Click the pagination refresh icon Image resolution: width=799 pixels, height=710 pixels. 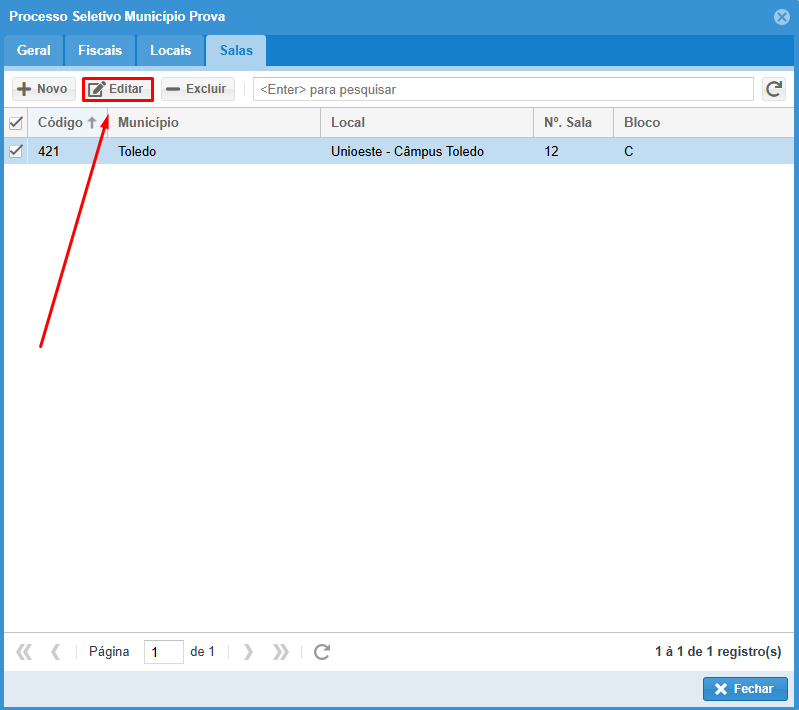pos(322,652)
